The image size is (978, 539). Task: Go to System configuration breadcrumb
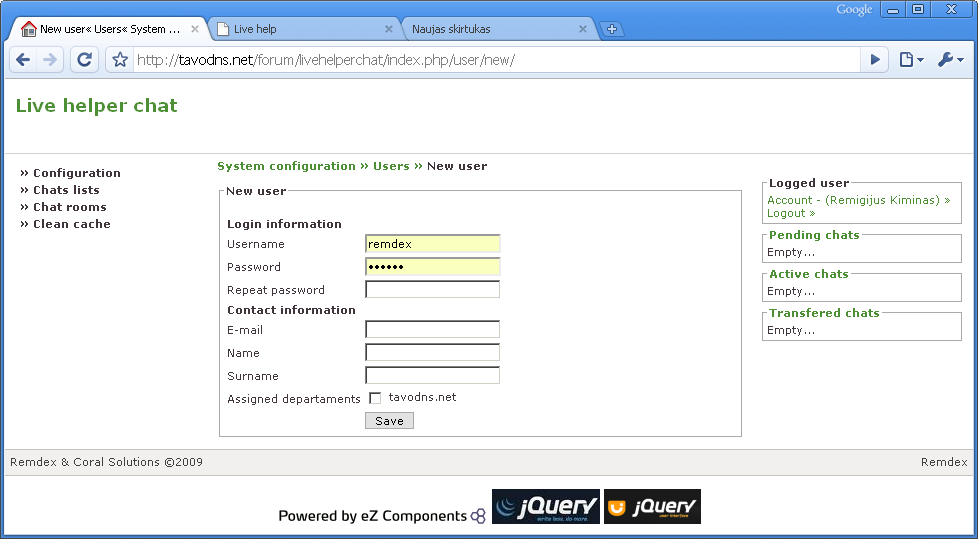286,166
